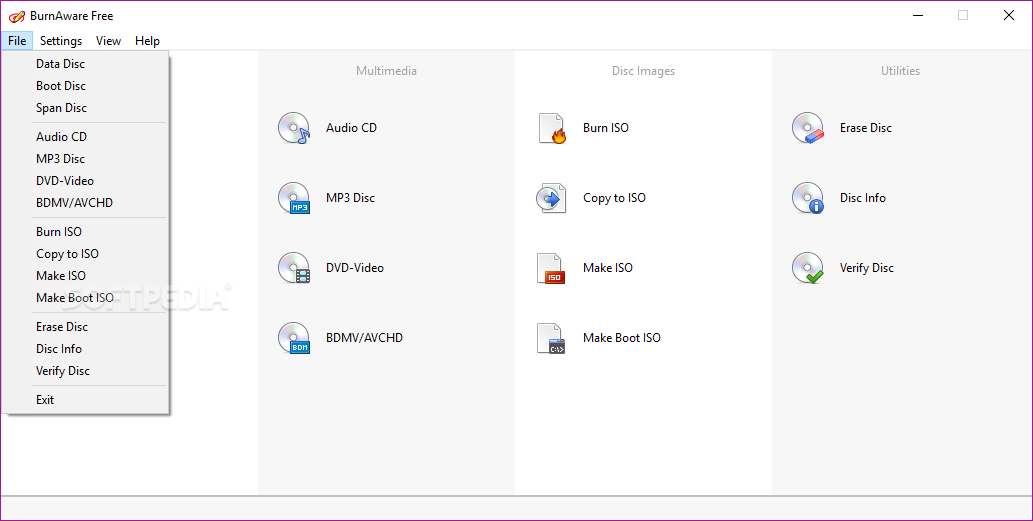Pick Burn ISO in the File menu
This screenshot has width=1033, height=521.
[x=86, y=232]
